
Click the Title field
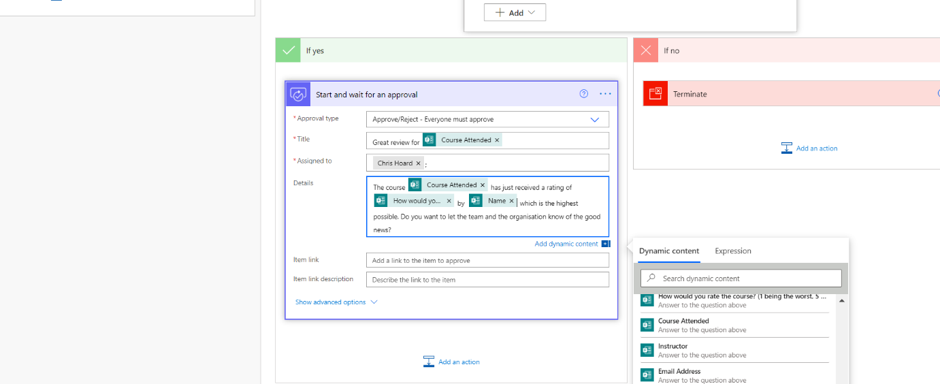point(487,140)
